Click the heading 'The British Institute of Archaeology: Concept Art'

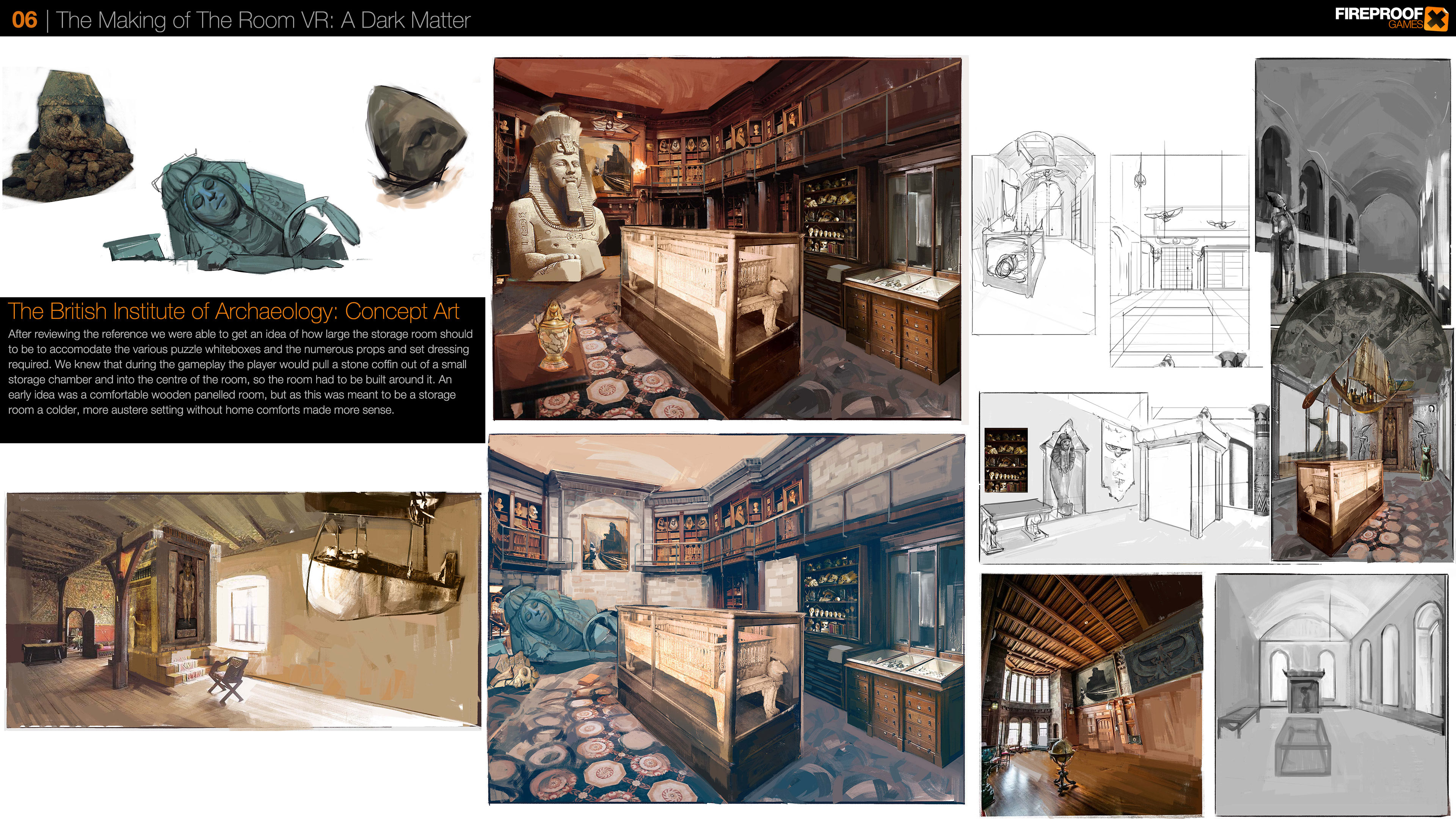[x=234, y=311]
